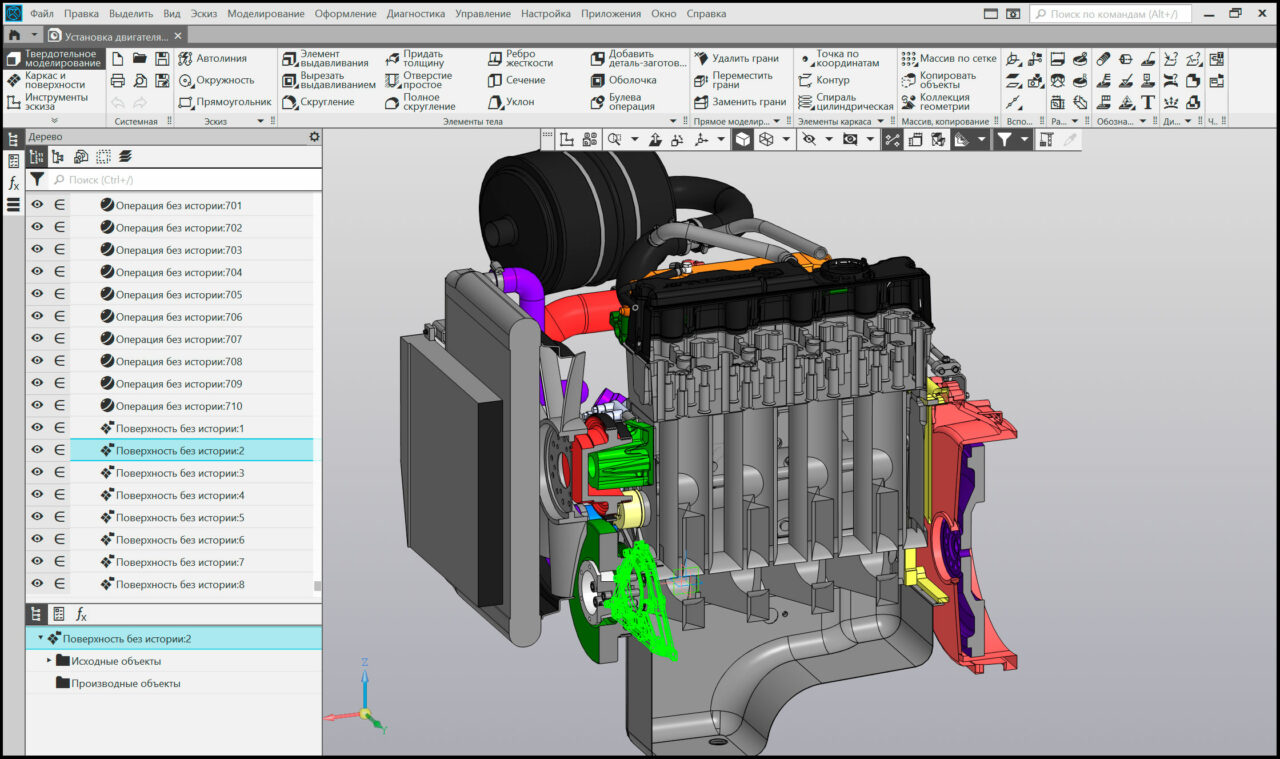Viewport: 1280px width, 759px height.
Task: Open the Диагностика menu
Action: [415, 14]
